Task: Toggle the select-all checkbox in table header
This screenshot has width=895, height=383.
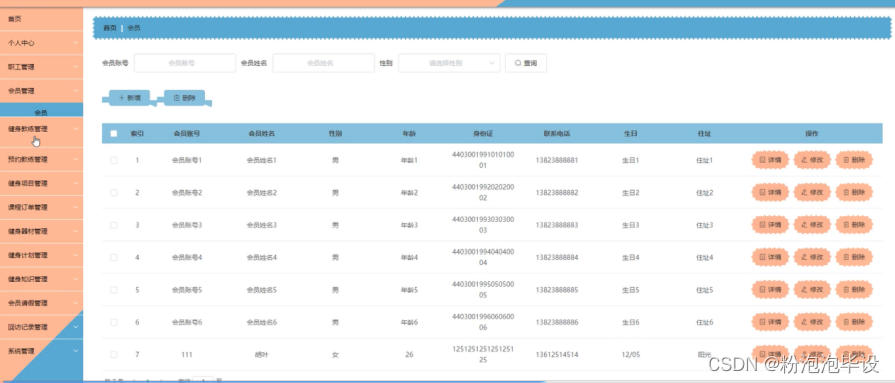Action: (114, 134)
